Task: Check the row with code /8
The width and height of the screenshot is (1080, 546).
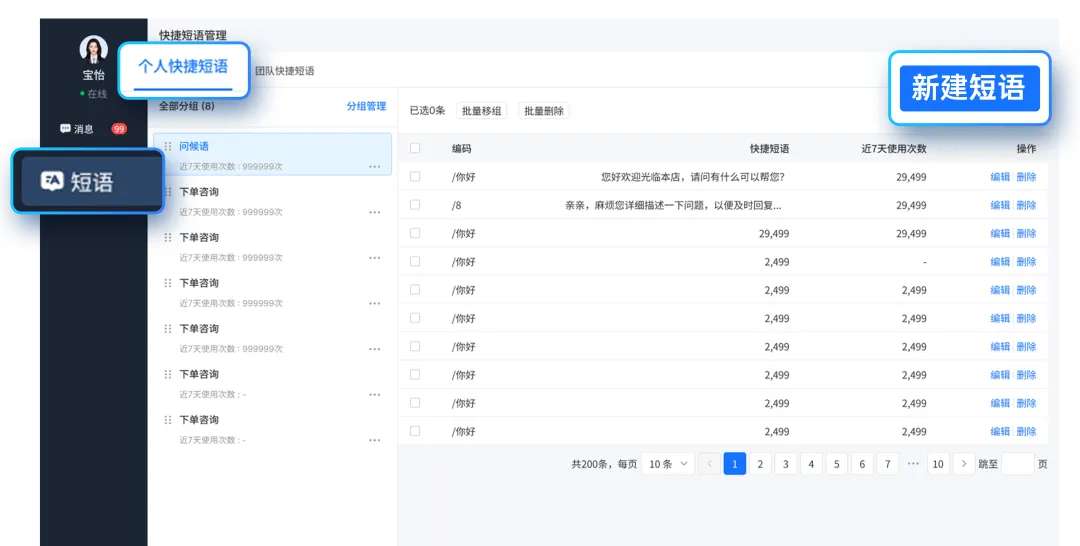Action: point(415,204)
